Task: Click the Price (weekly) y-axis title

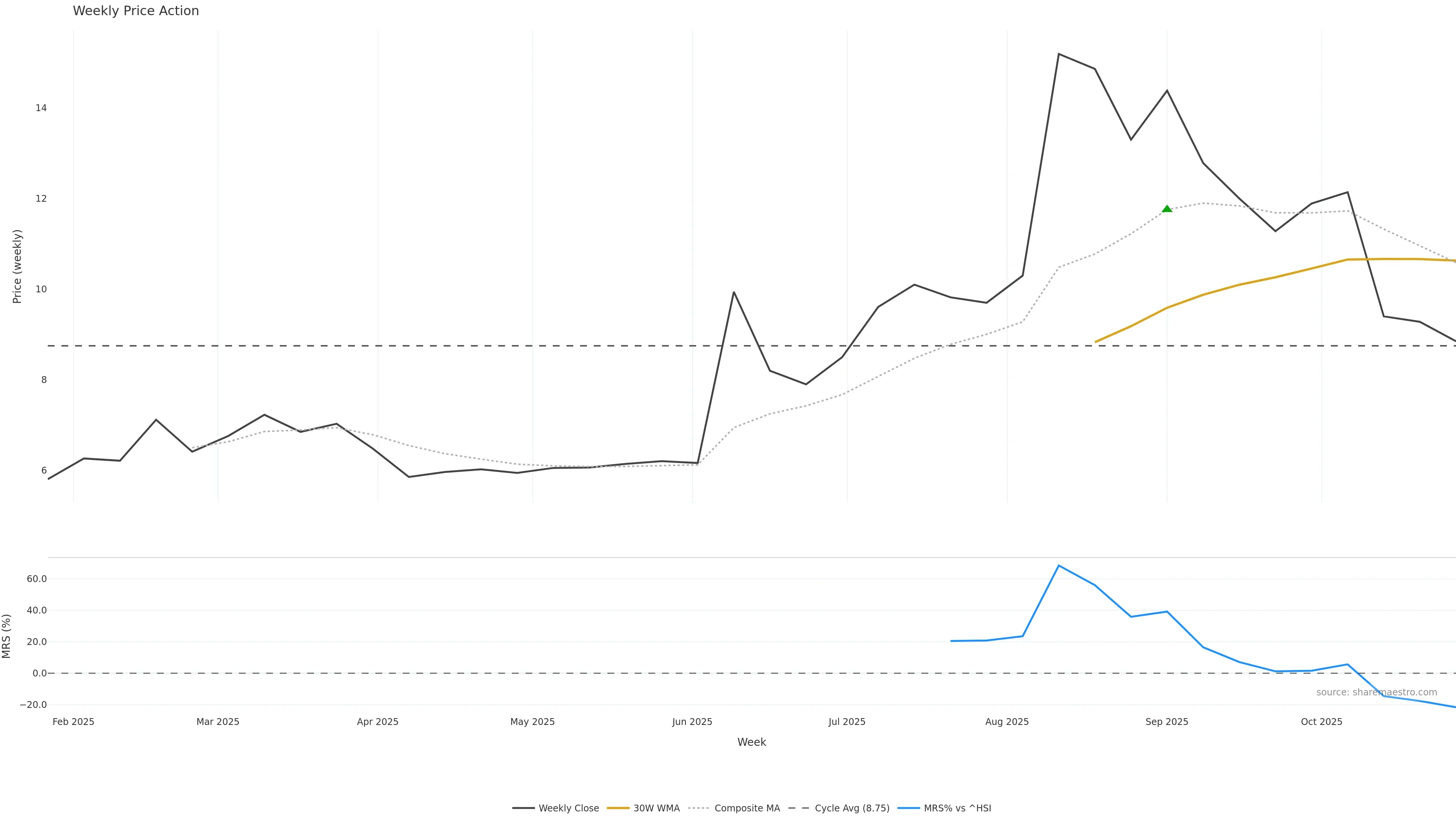Action: (x=17, y=266)
